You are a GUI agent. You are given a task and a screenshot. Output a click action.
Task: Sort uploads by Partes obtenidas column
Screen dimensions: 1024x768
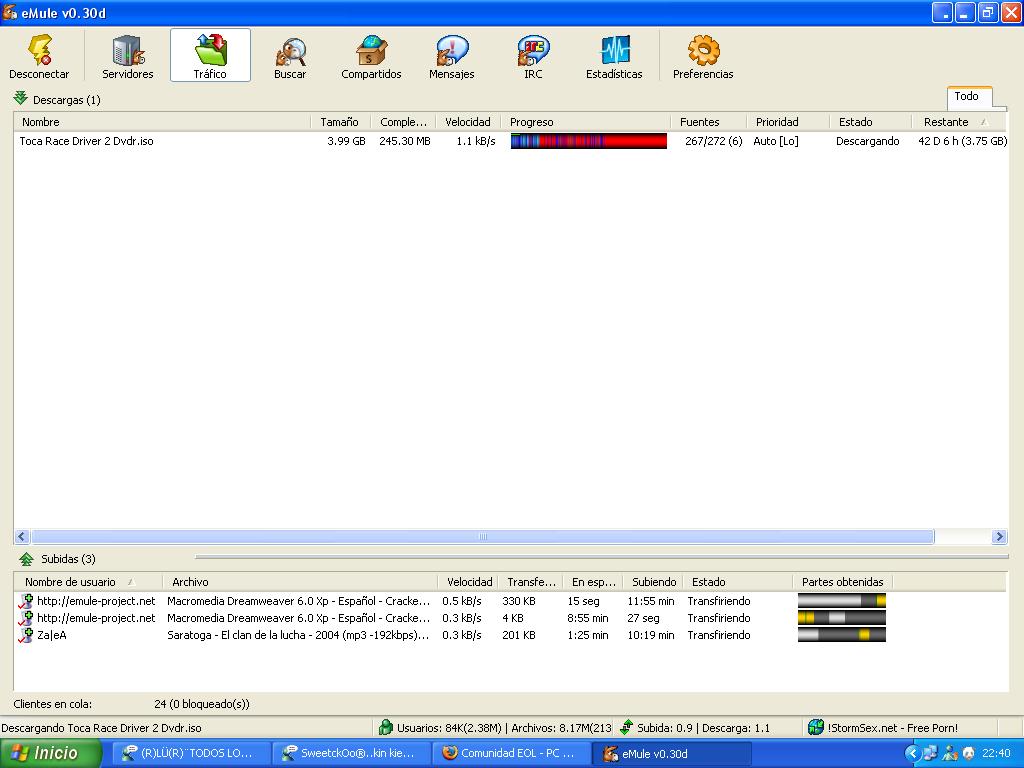[843, 582]
